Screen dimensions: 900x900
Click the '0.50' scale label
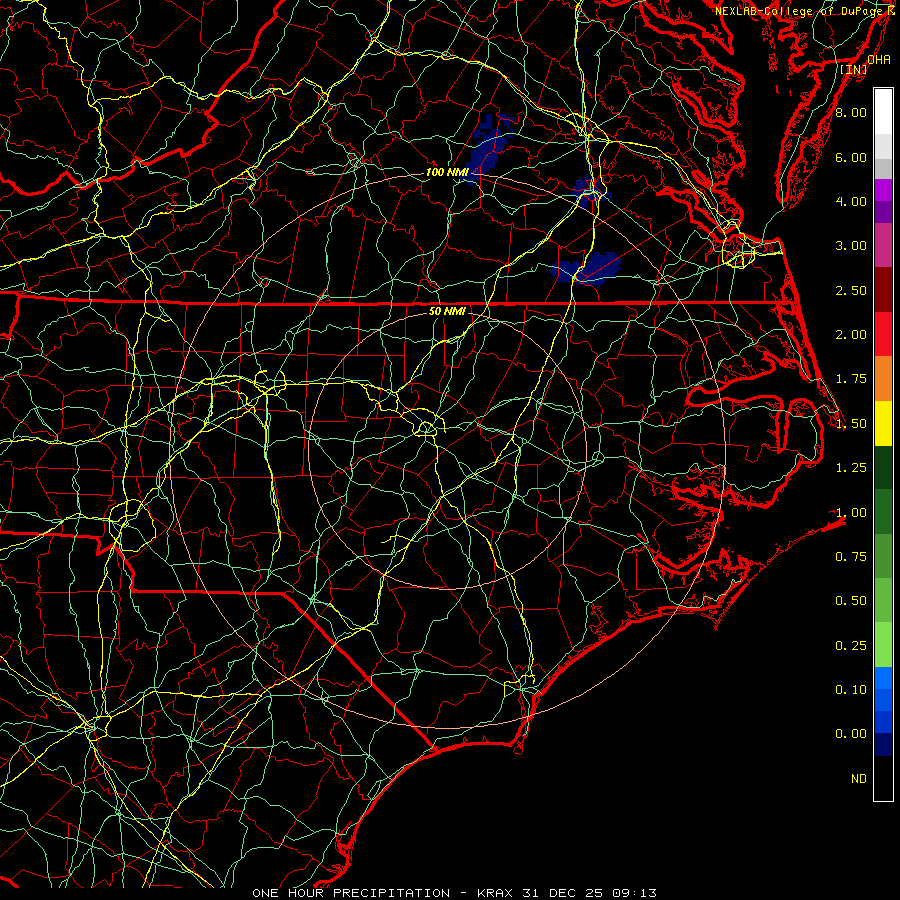pos(851,600)
